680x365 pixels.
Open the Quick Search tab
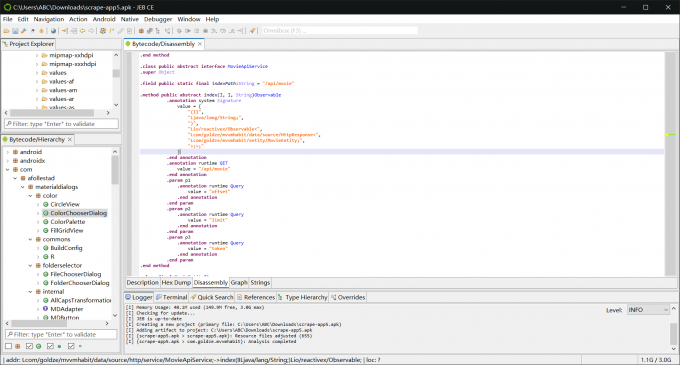click(x=212, y=297)
